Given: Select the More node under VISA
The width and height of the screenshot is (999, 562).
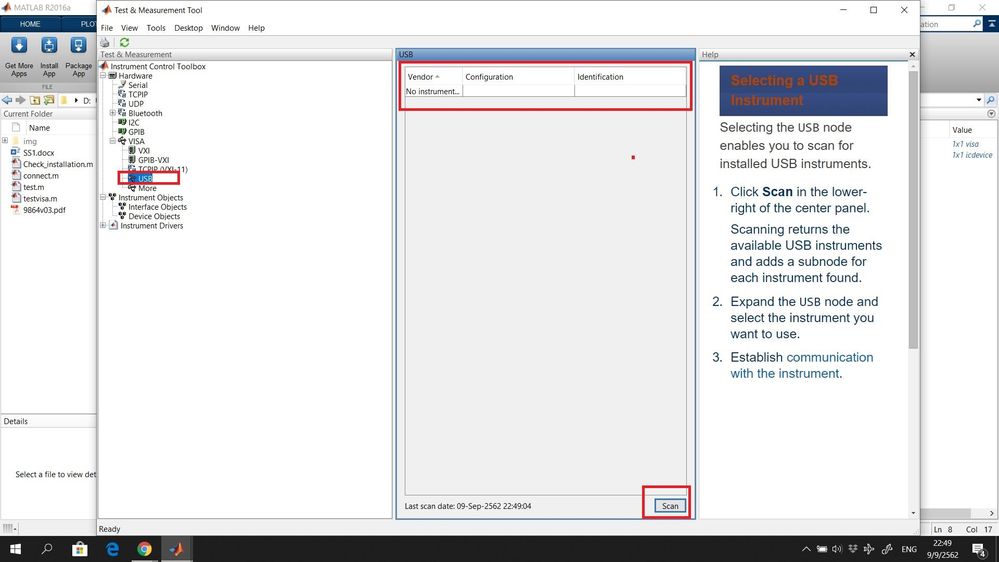Looking at the screenshot, I should click(147, 188).
